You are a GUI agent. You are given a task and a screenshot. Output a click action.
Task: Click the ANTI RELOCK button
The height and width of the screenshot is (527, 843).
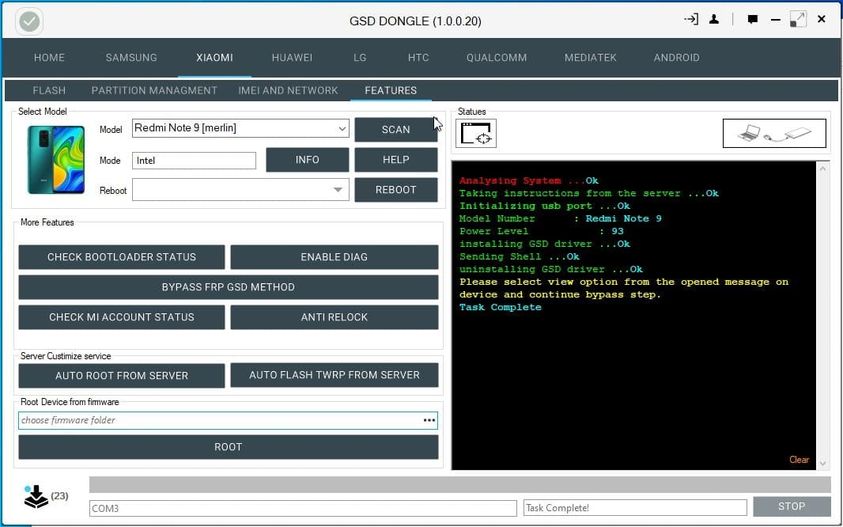click(x=334, y=317)
